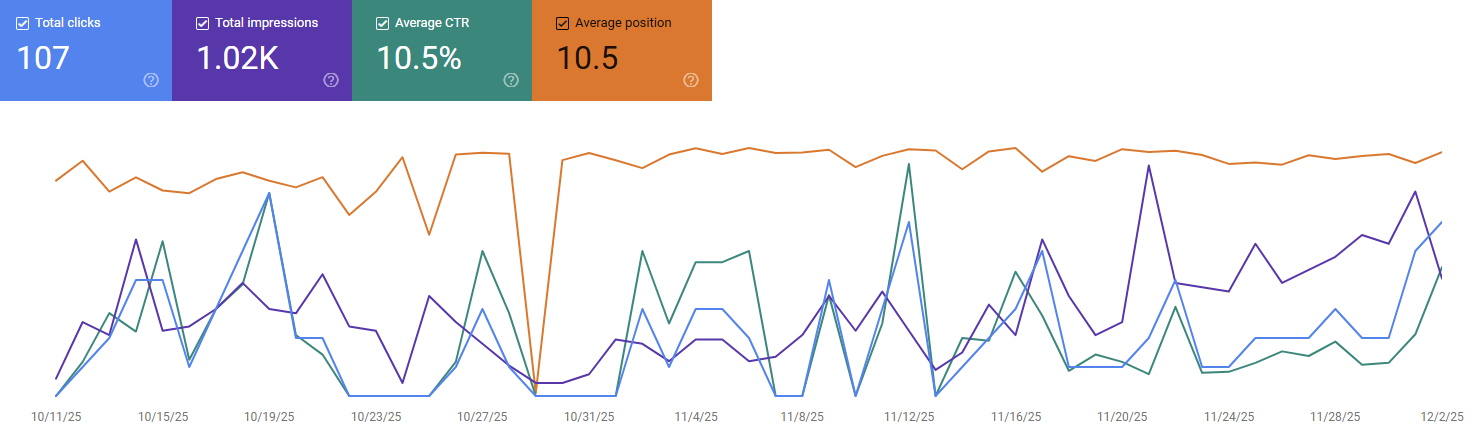The height and width of the screenshot is (433, 1484).
Task: Click the 11/20/25 date label
Action: (x=1122, y=416)
